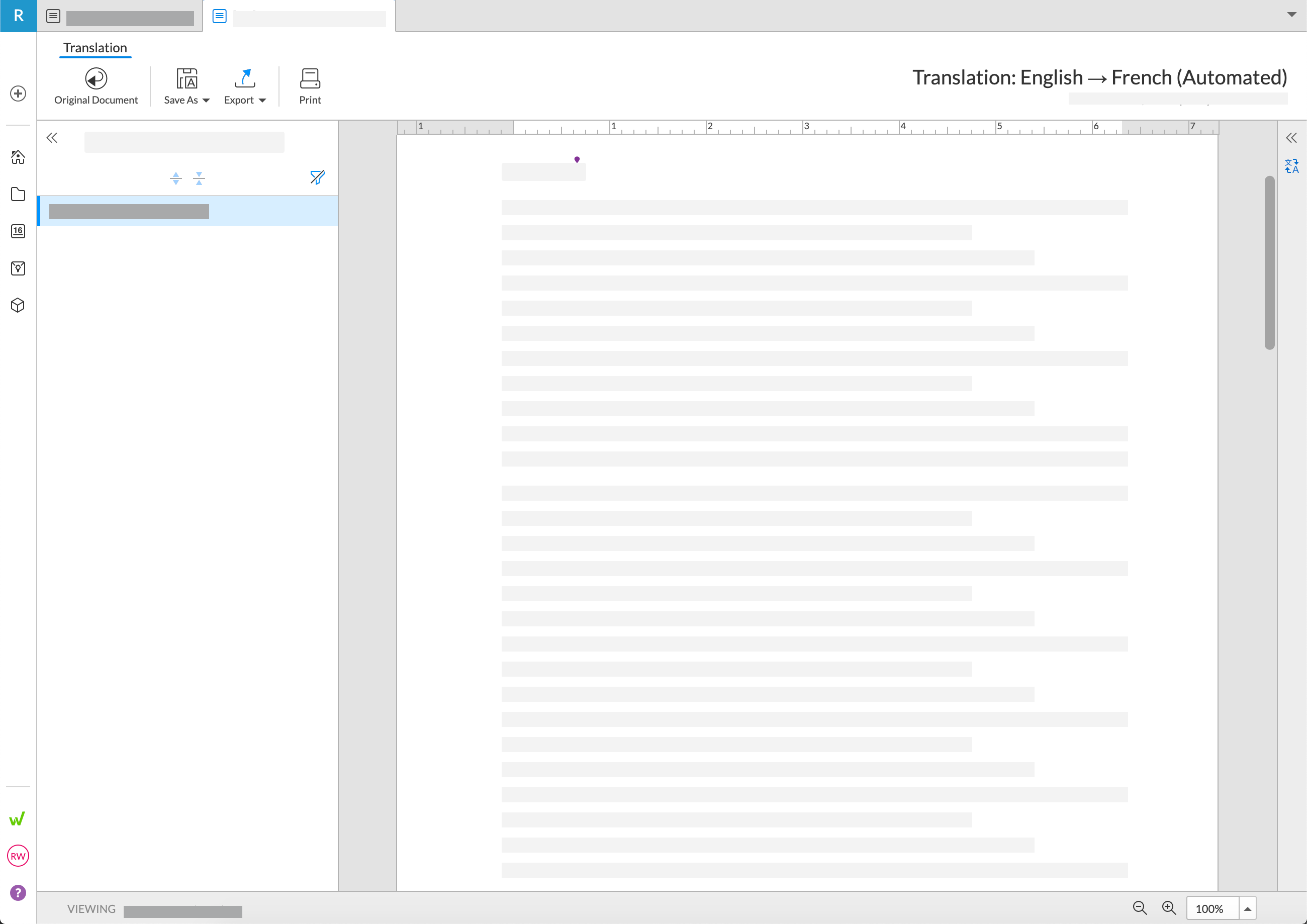Open the home workspace icon
The image size is (1307, 924).
(x=18, y=158)
